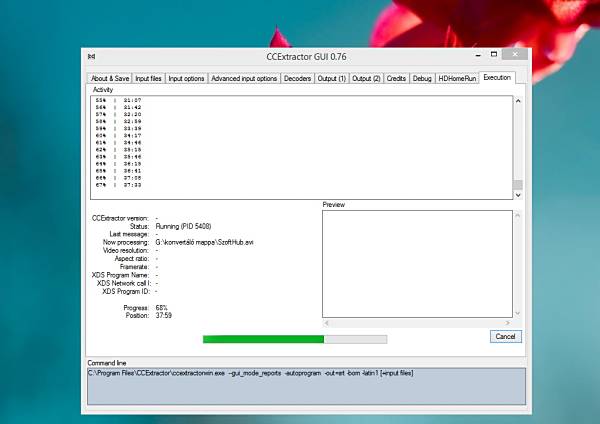Click the 'Command line' label
The width and height of the screenshot is (600, 424).
pos(107,363)
